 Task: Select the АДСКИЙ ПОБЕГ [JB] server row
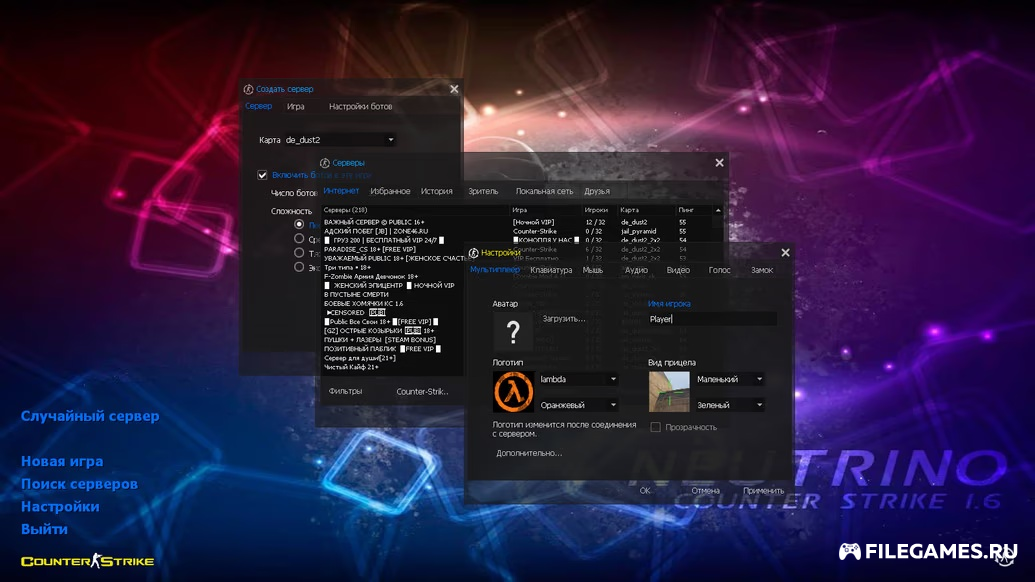tap(518, 232)
